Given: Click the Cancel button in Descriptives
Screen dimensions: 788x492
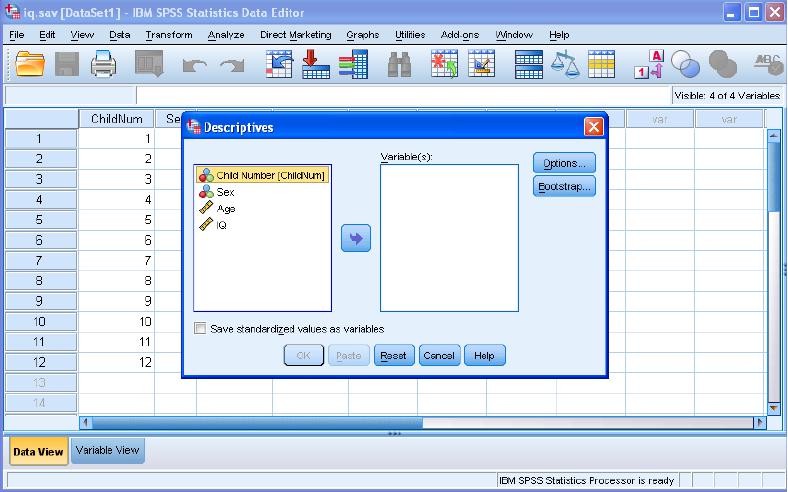Looking at the screenshot, I should (439, 355).
